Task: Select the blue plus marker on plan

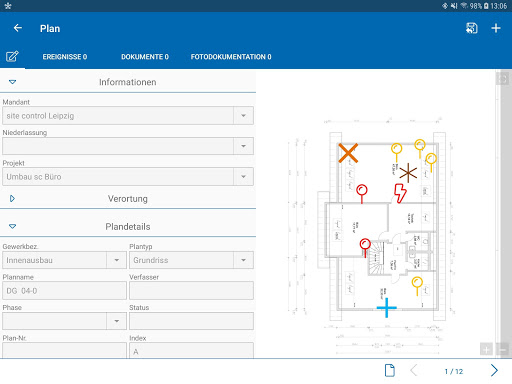Action: click(x=387, y=308)
